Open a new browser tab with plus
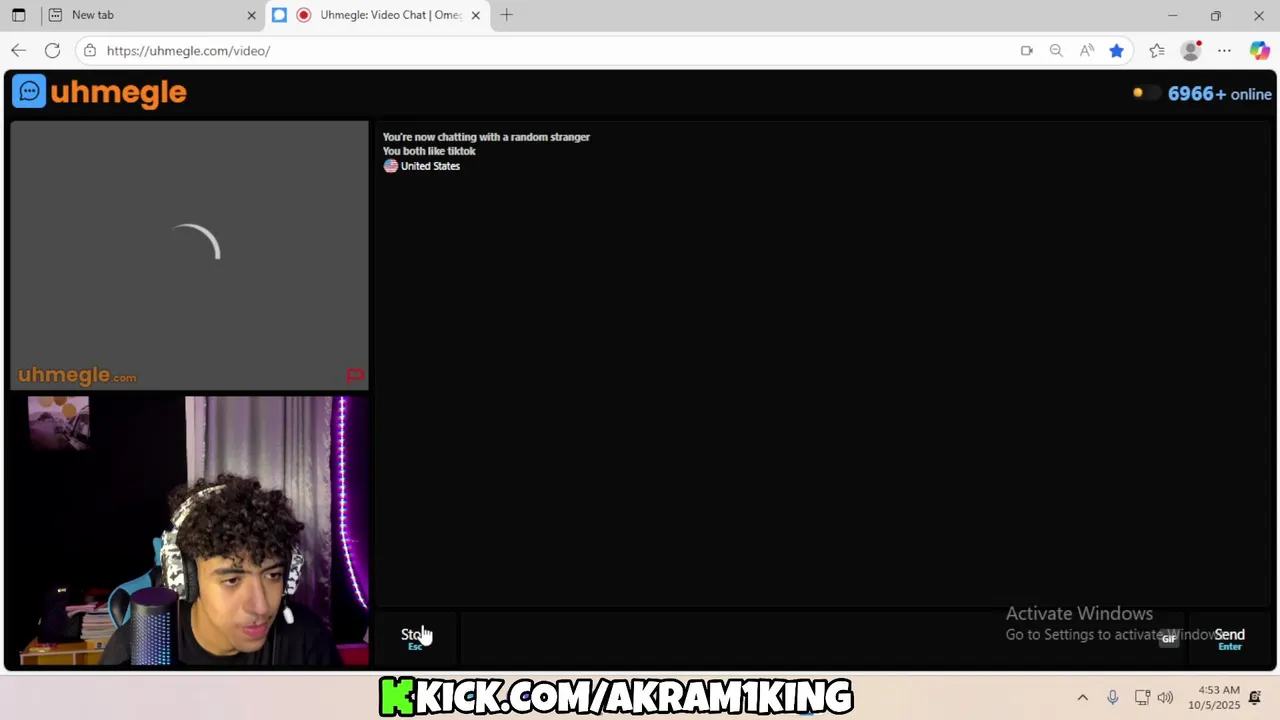This screenshot has height=720, width=1280. point(506,15)
